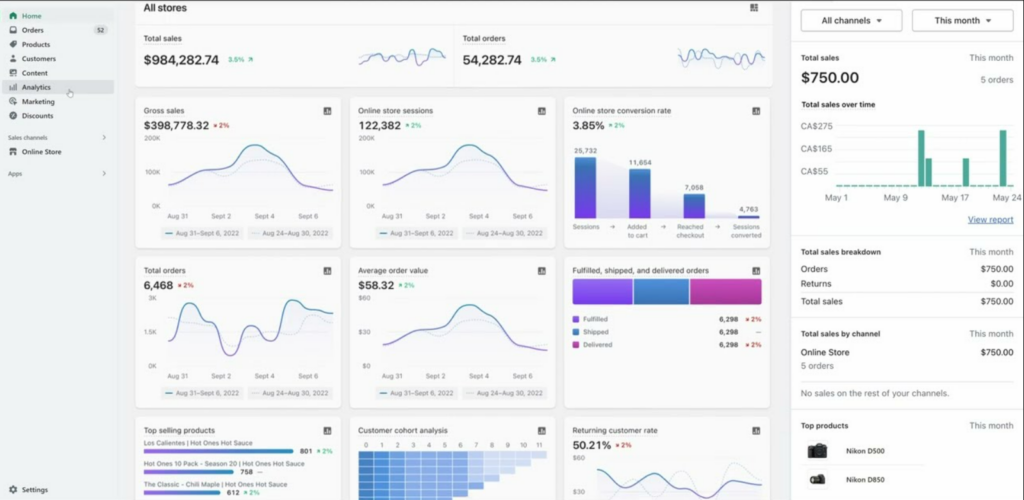Open report icon on conversion rate card
Viewport: 1024px width, 500px height.
coord(756,111)
